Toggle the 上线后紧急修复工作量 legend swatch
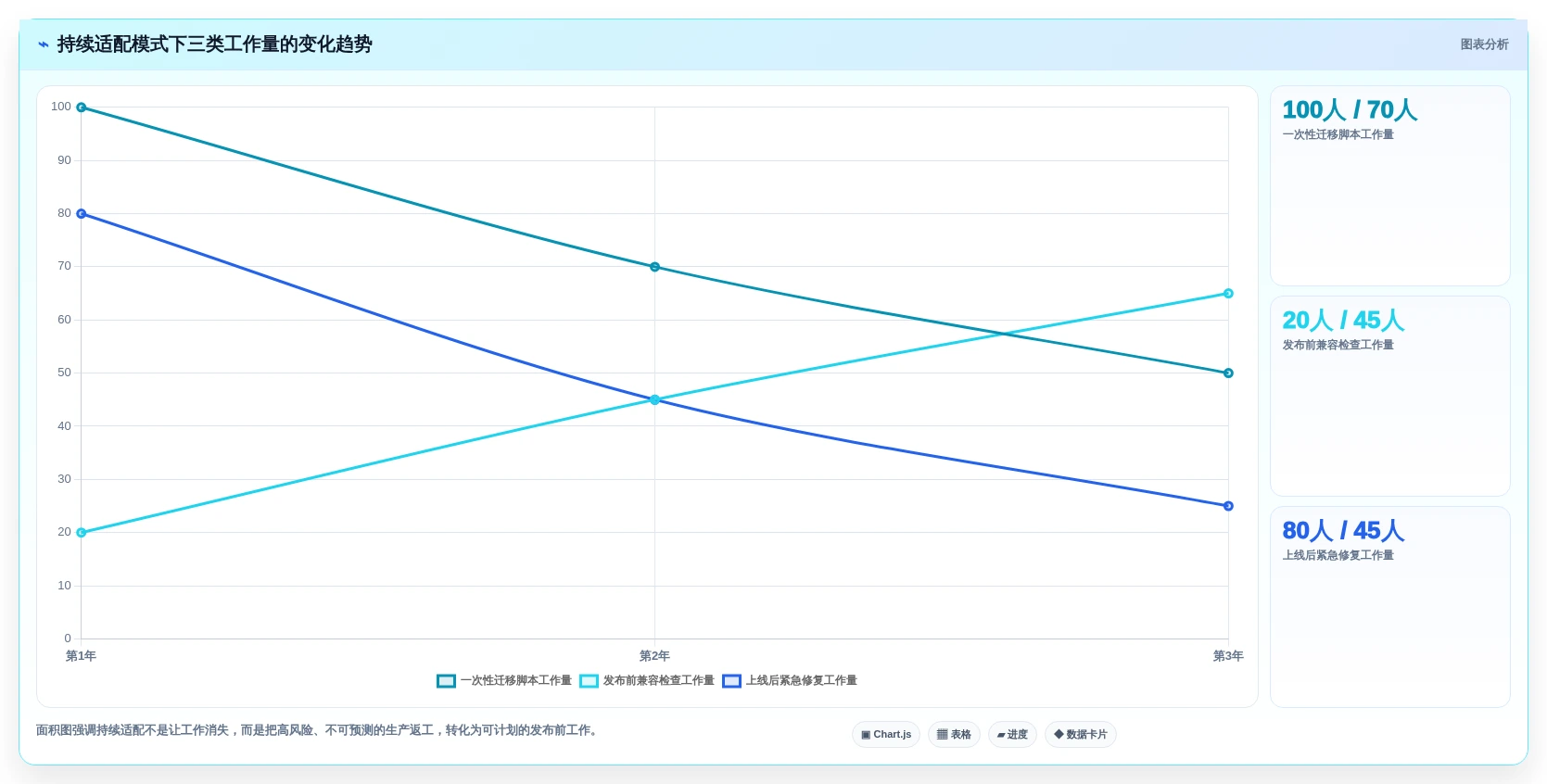 (731, 681)
